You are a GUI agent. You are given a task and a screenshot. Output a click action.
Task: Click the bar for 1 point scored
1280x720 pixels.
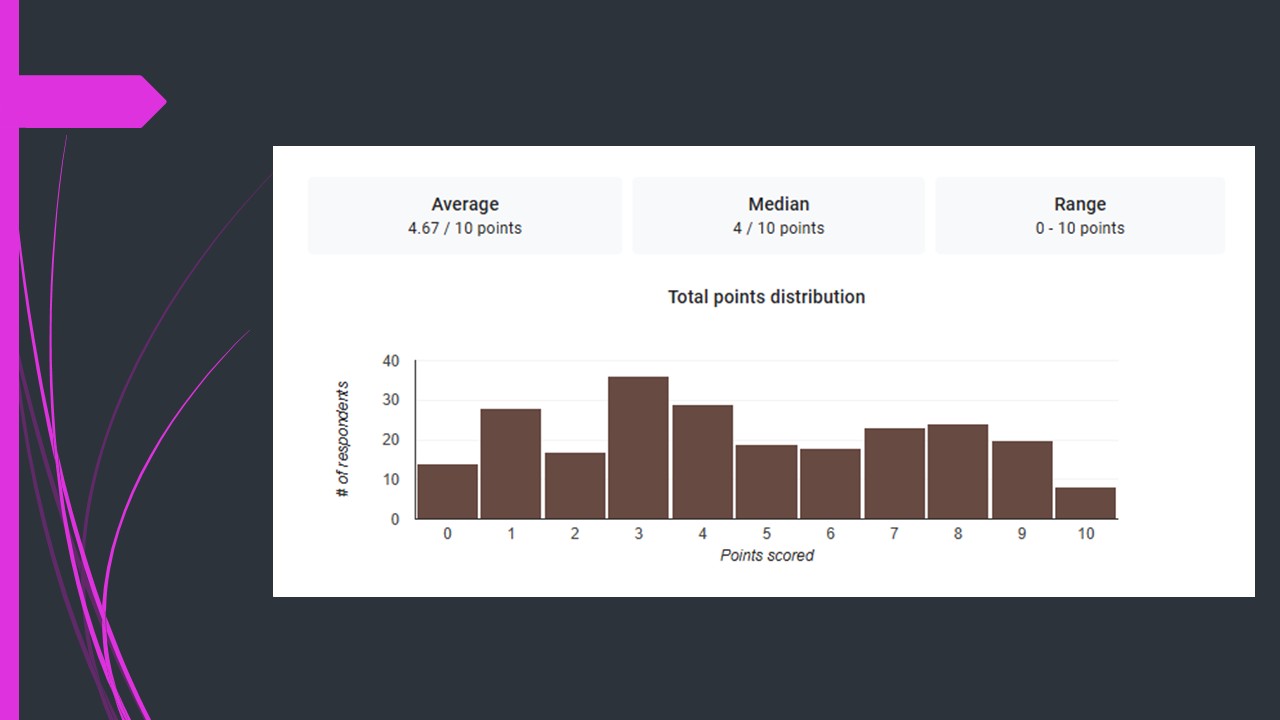[x=510, y=464]
